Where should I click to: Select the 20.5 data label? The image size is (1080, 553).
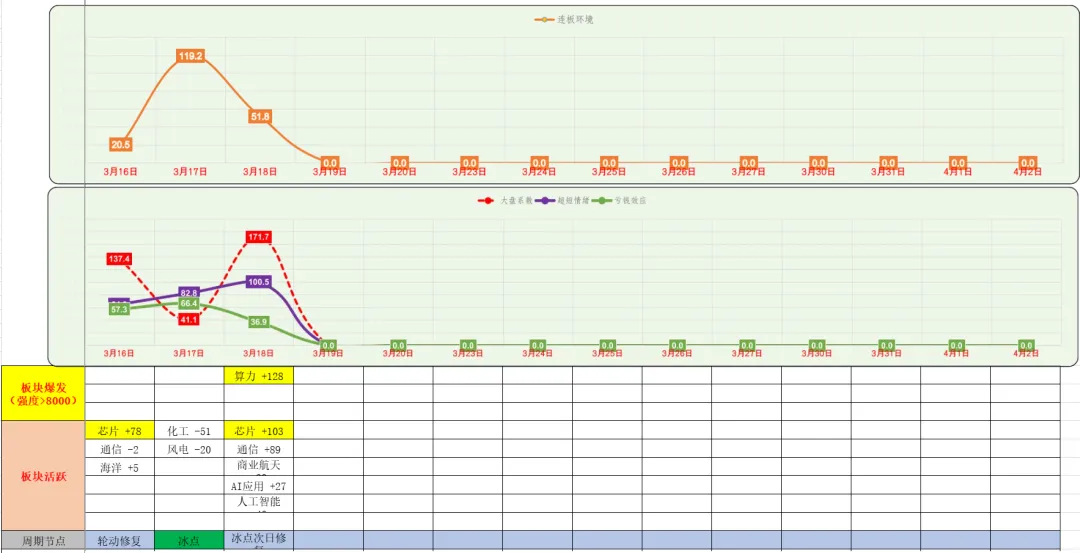(x=121, y=145)
